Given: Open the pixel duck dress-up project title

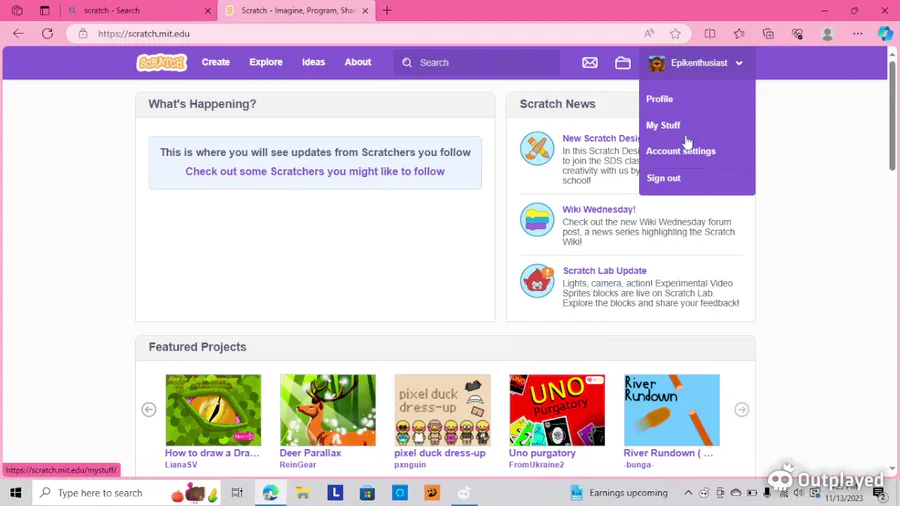Looking at the screenshot, I should point(440,453).
